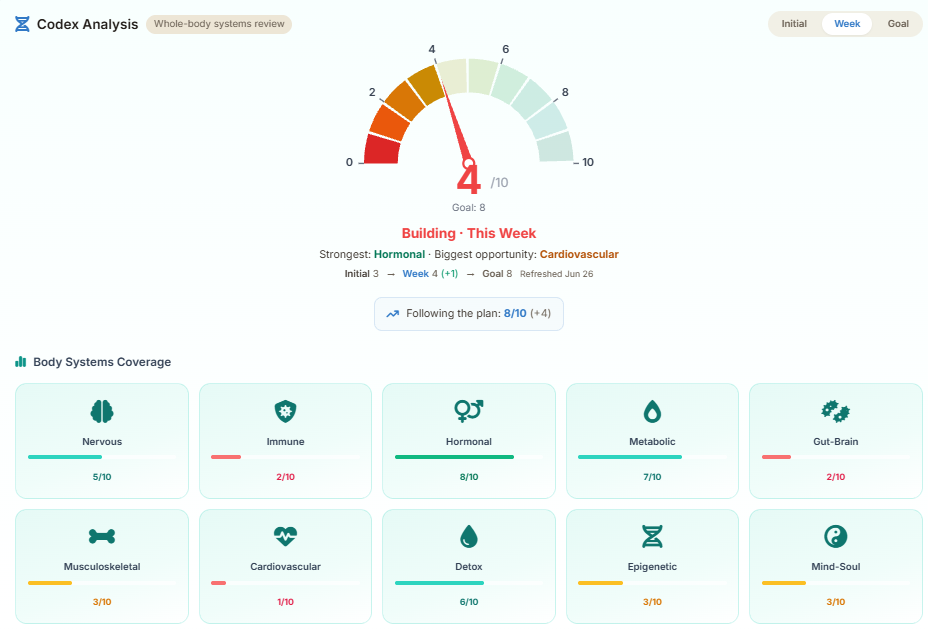Select the Week tab

(847, 24)
